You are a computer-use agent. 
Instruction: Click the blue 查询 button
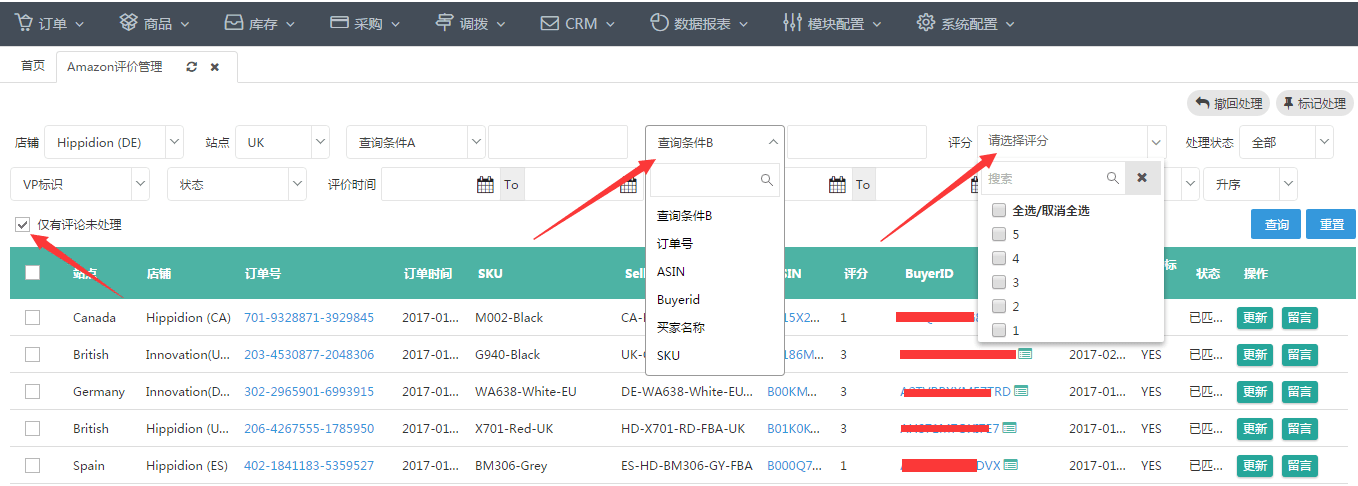(x=1276, y=225)
